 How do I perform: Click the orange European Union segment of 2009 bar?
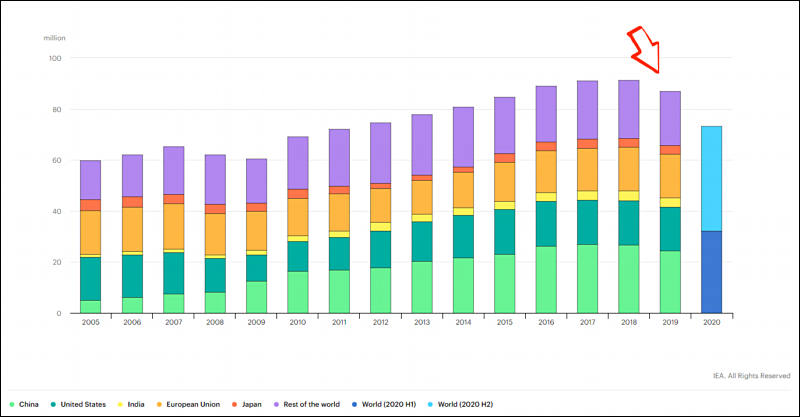[x=256, y=231]
